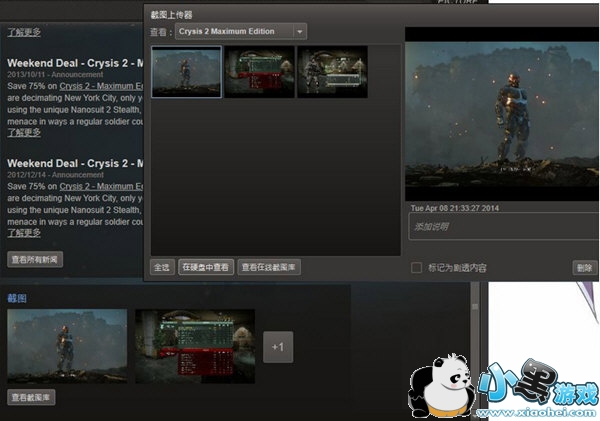Click into the 添加说明 caption field
The image size is (600, 421).
tap(504, 227)
